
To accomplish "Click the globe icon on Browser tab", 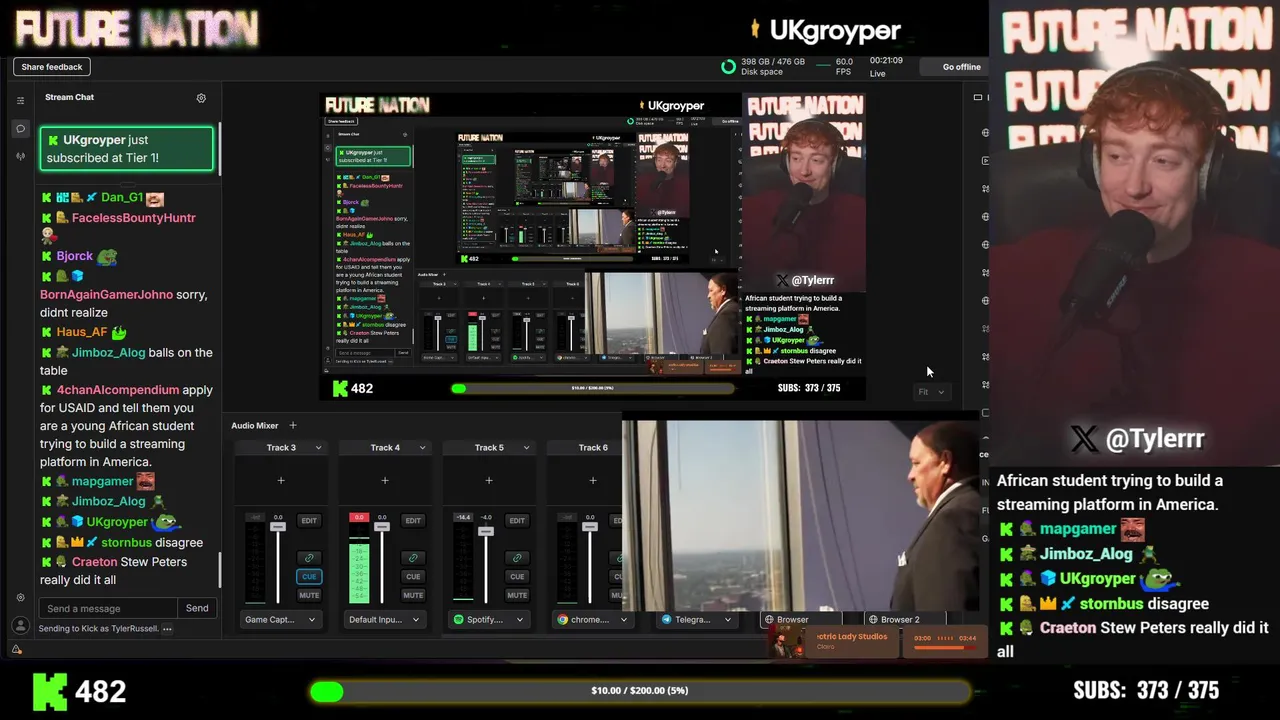I will click(x=769, y=620).
